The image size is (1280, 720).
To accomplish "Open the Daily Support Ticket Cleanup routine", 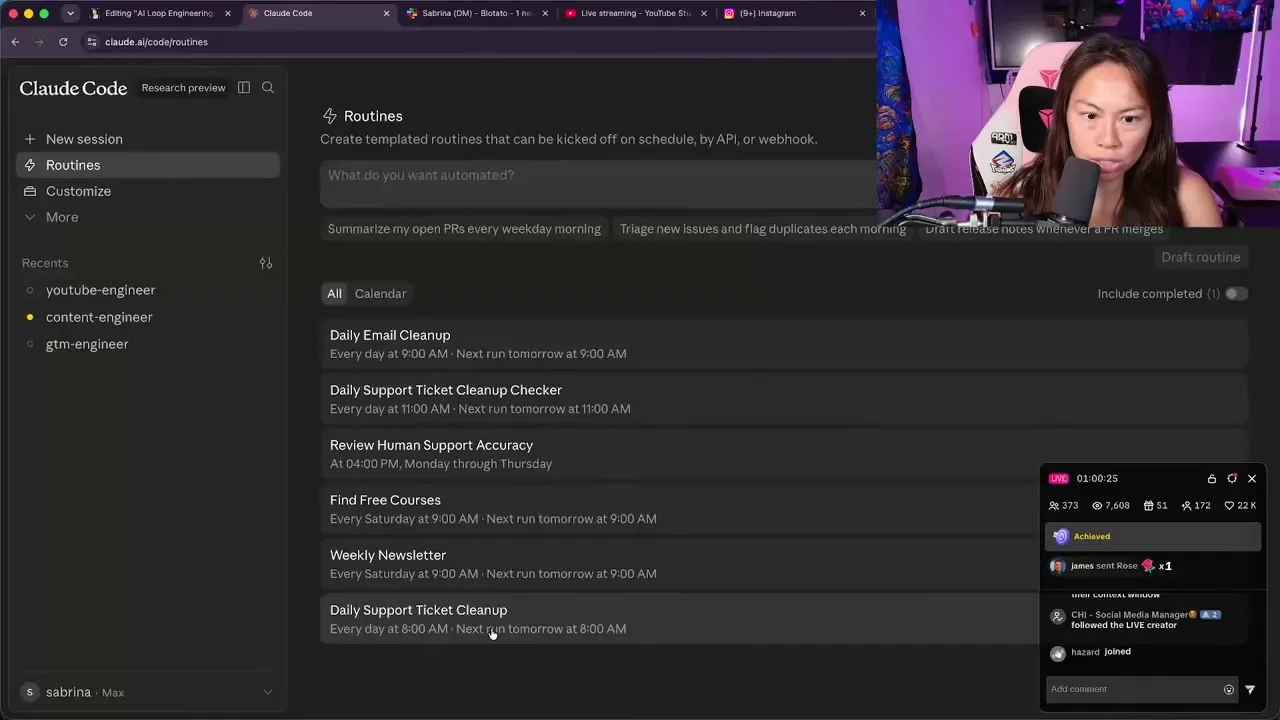I will tap(680, 619).
